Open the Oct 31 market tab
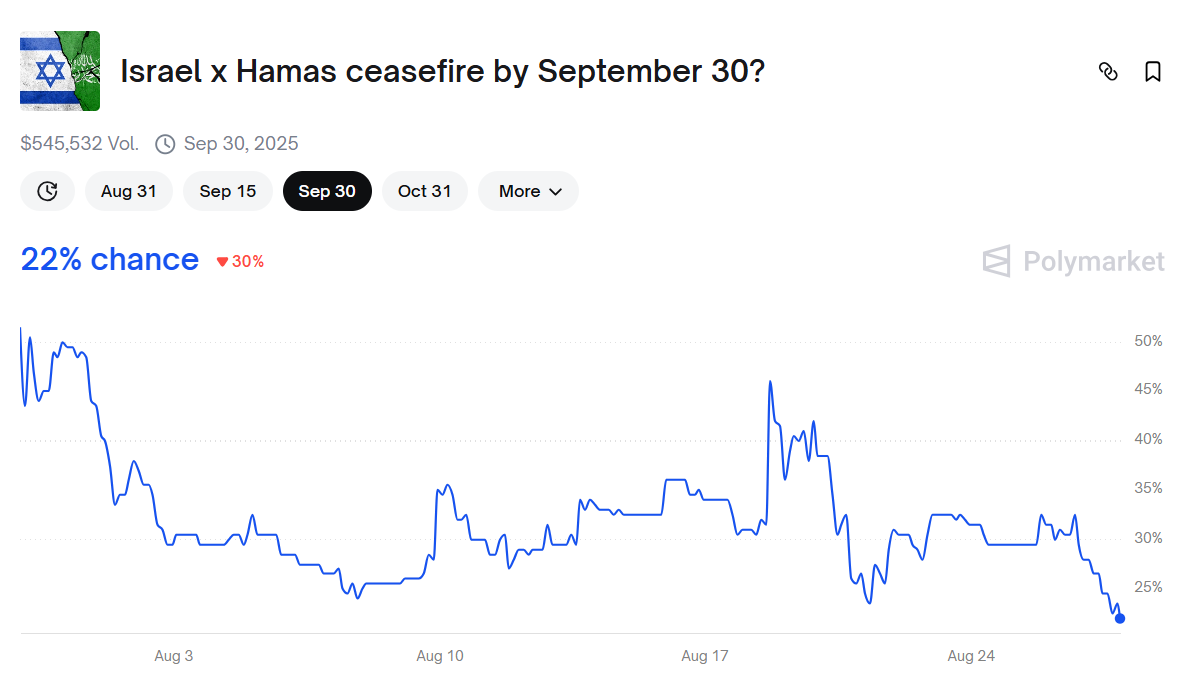The height and width of the screenshot is (682, 1185). pos(424,191)
